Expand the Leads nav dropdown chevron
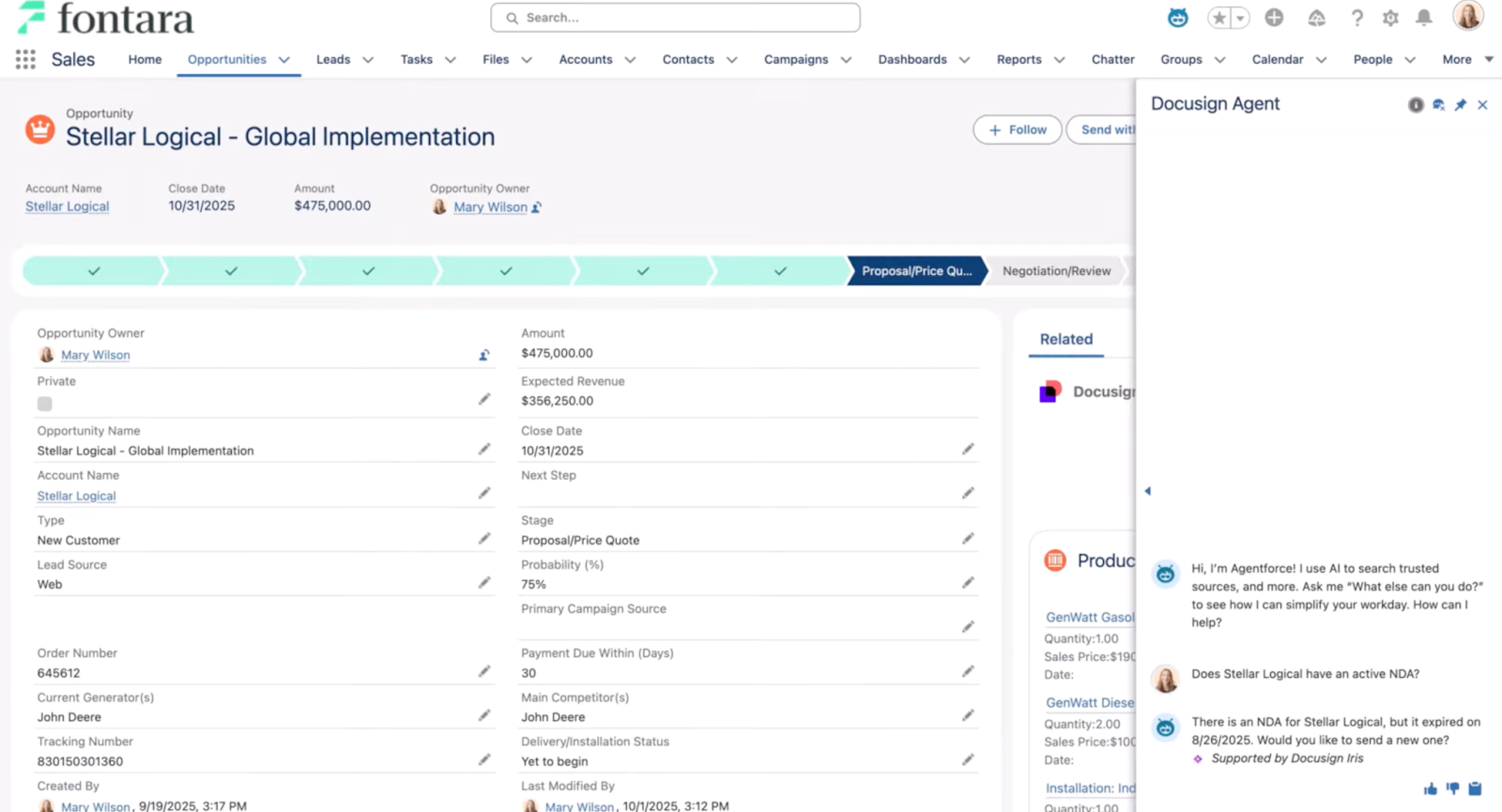Screen dimensions: 1502x812 [x=368, y=60]
